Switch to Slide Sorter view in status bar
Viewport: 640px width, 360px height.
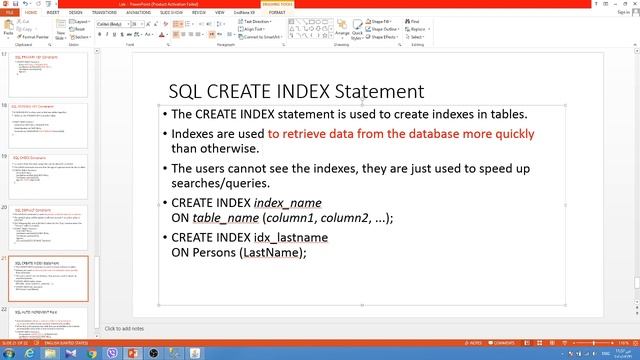coord(540,343)
